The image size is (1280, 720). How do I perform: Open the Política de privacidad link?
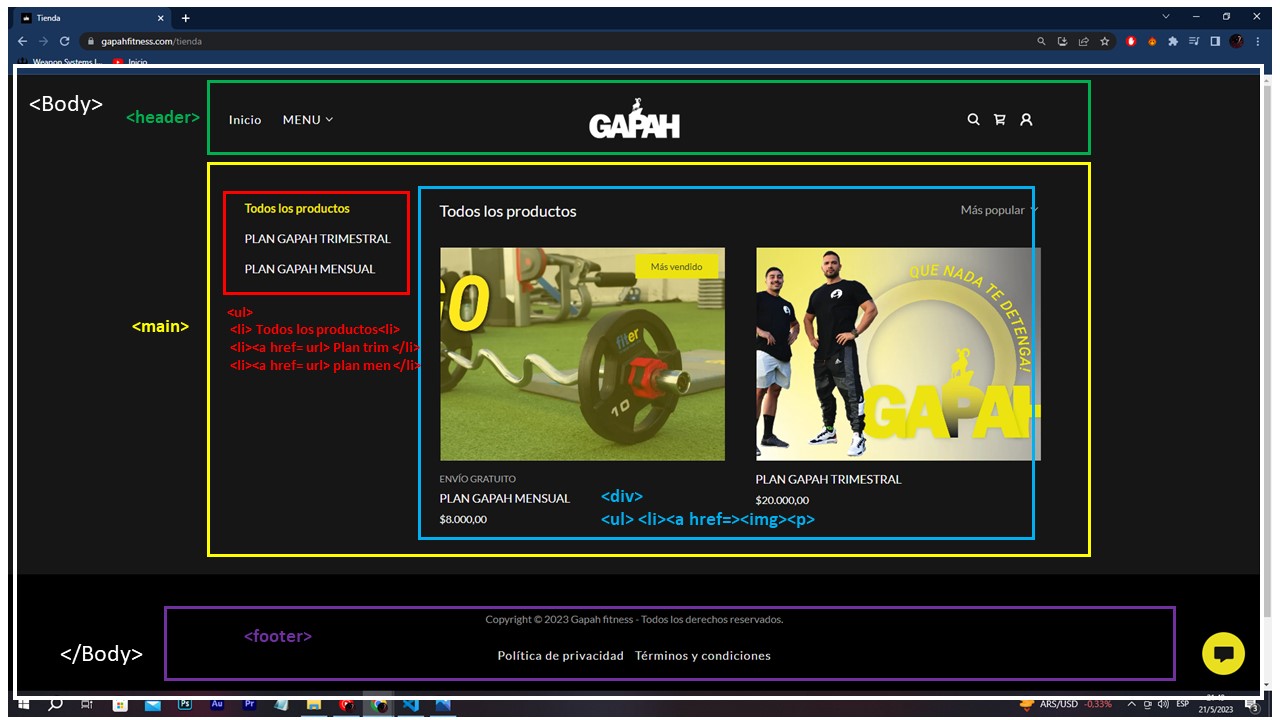[x=560, y=656]
